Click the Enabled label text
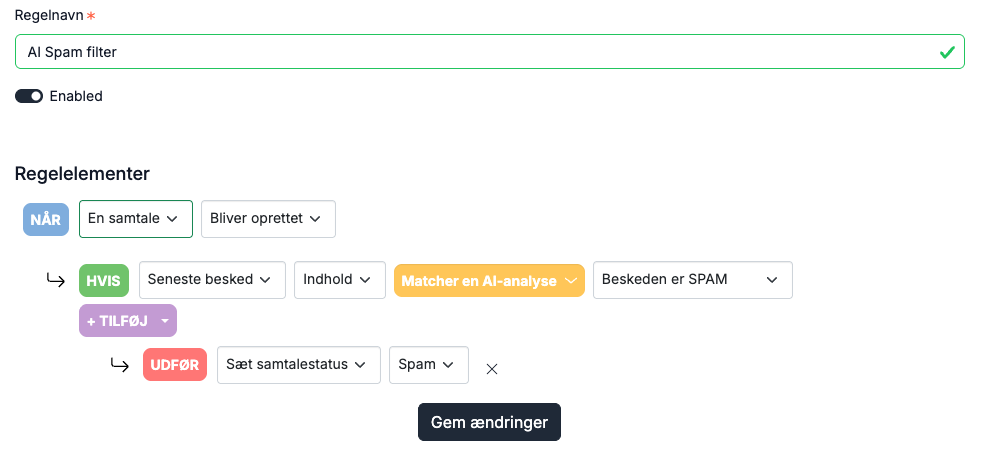This screenshot has height=456, width=982. tap(76, 96)
